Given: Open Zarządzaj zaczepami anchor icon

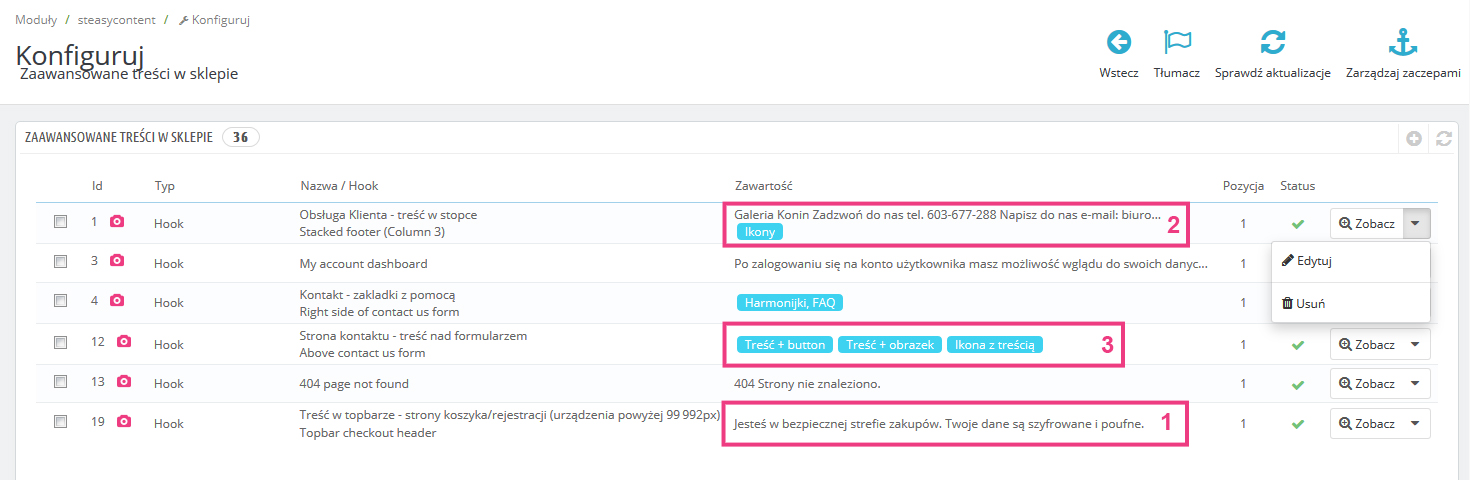Looking at the screenshot, I should (1403, 43).
